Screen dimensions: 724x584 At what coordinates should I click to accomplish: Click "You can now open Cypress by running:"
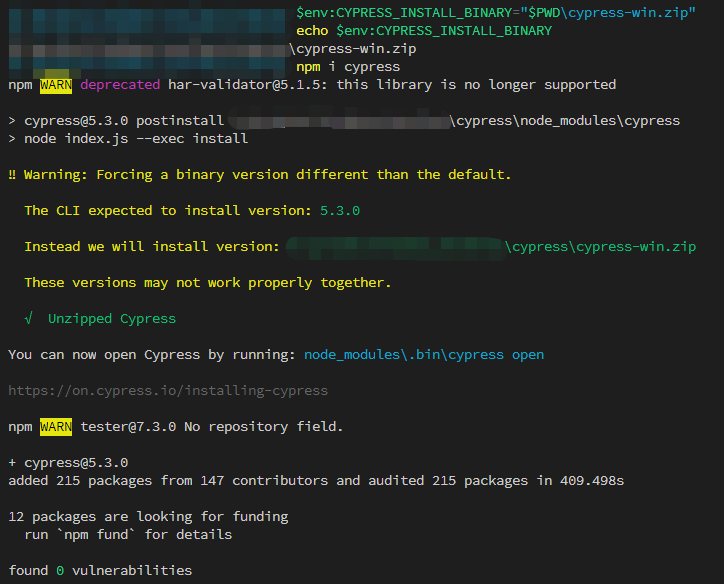(152, 355)
